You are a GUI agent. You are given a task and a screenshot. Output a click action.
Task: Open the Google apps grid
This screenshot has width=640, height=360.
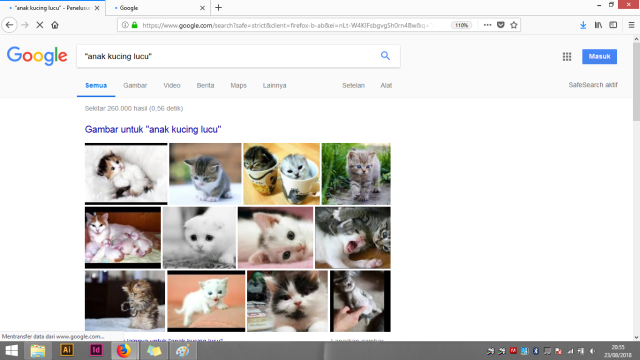(567, 57)
